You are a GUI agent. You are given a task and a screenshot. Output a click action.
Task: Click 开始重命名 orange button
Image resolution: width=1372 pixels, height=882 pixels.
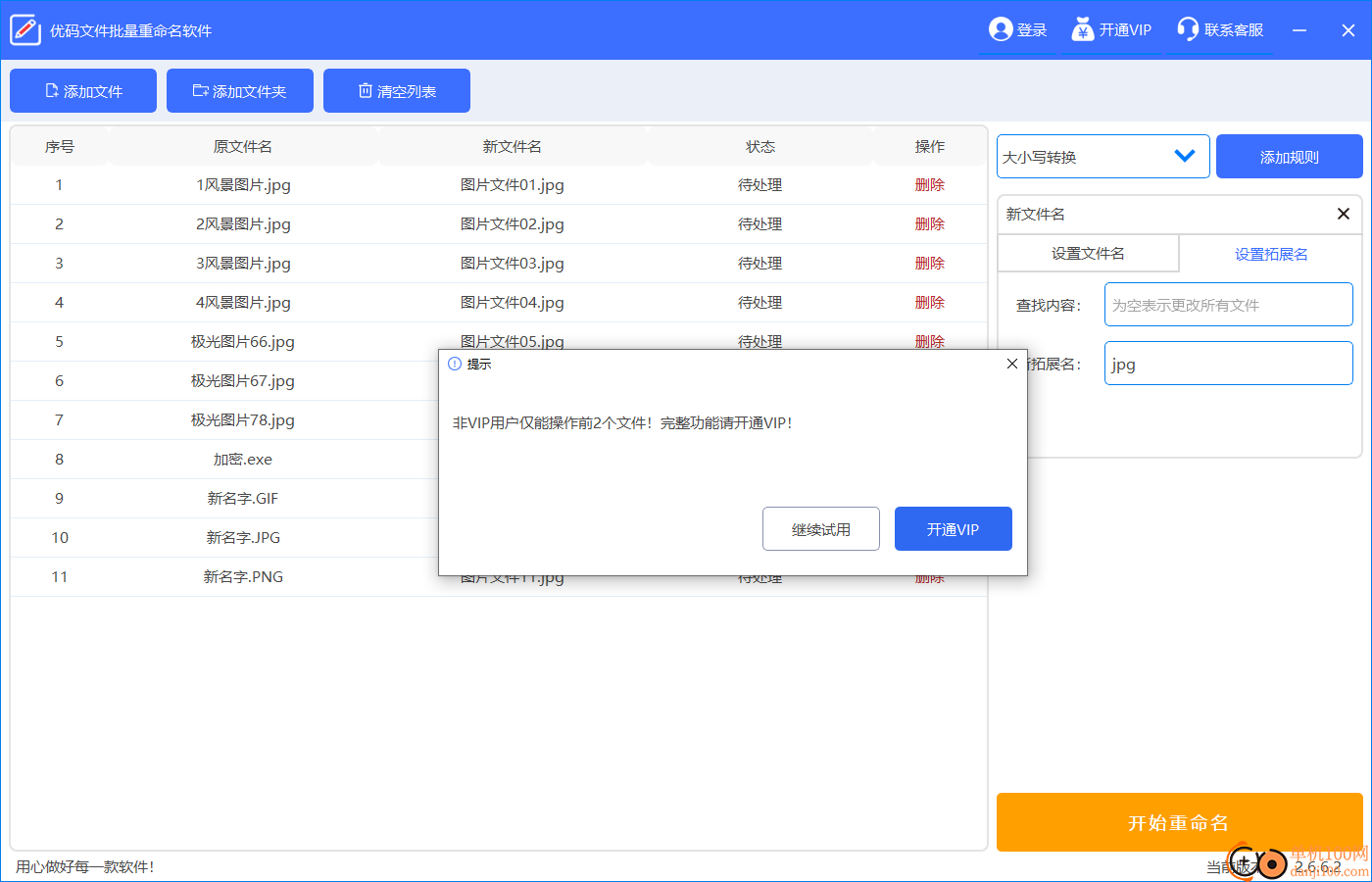(1180, 822)
